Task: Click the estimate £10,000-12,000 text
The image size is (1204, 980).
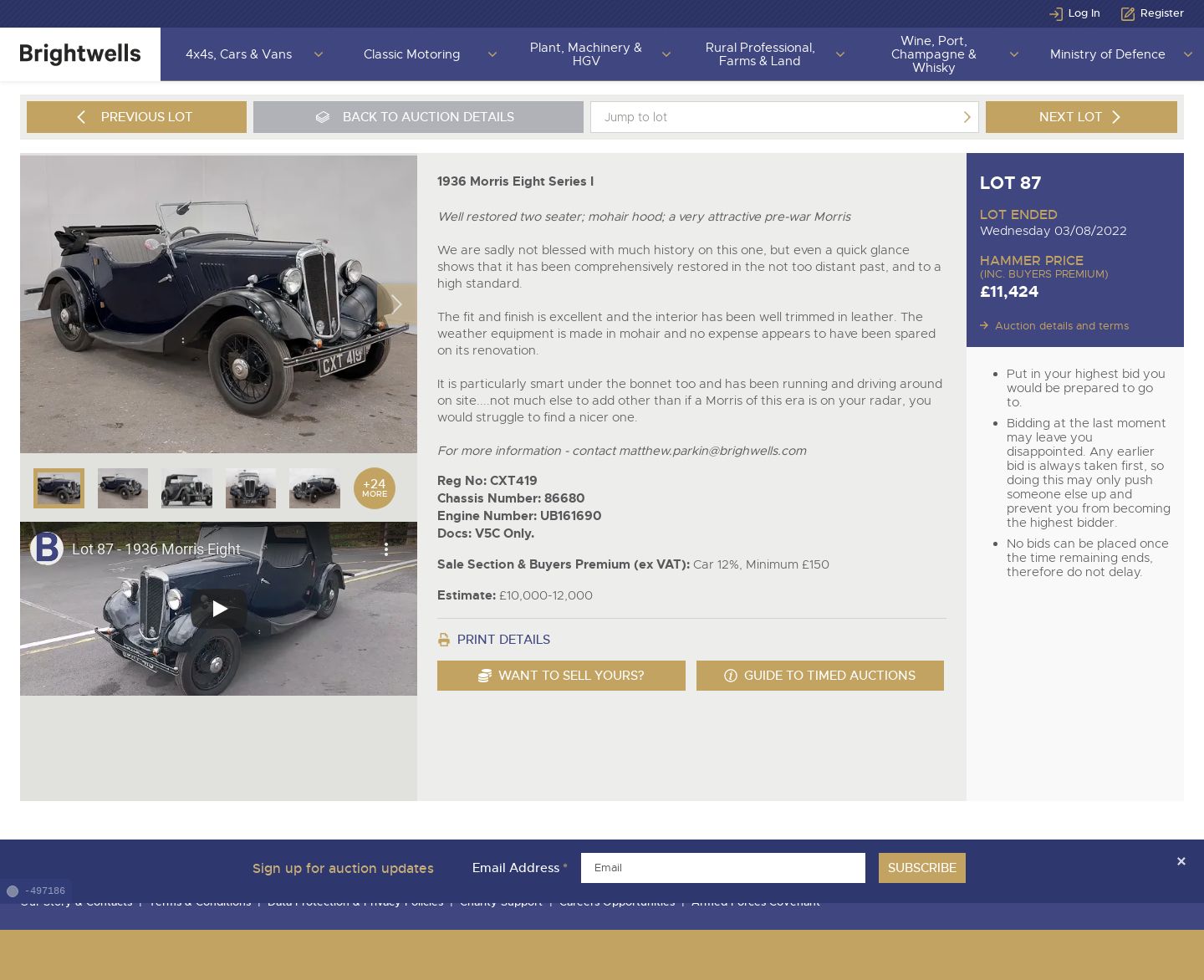Action: (546, 595)
